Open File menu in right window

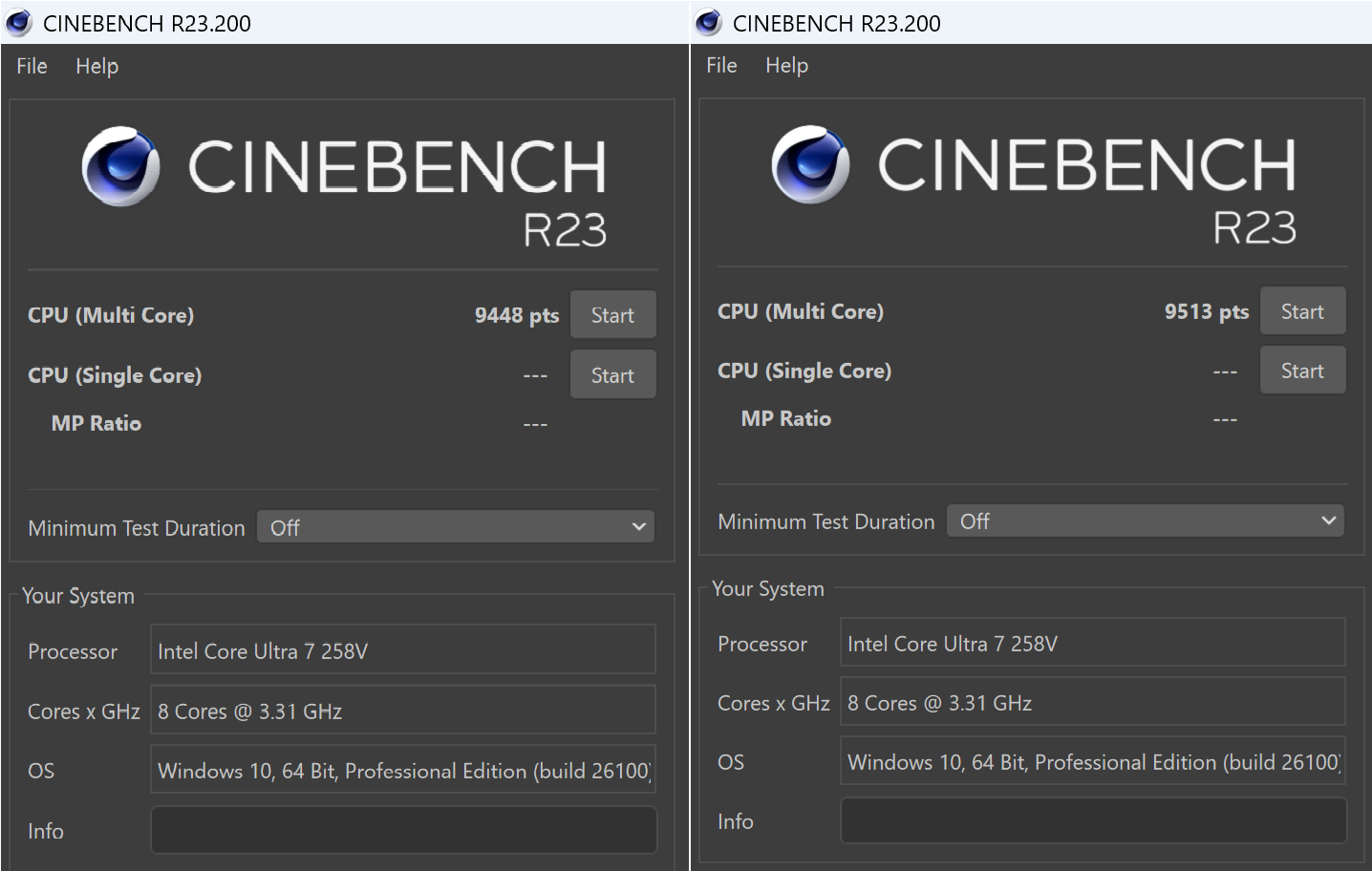(x=721, y=65)
